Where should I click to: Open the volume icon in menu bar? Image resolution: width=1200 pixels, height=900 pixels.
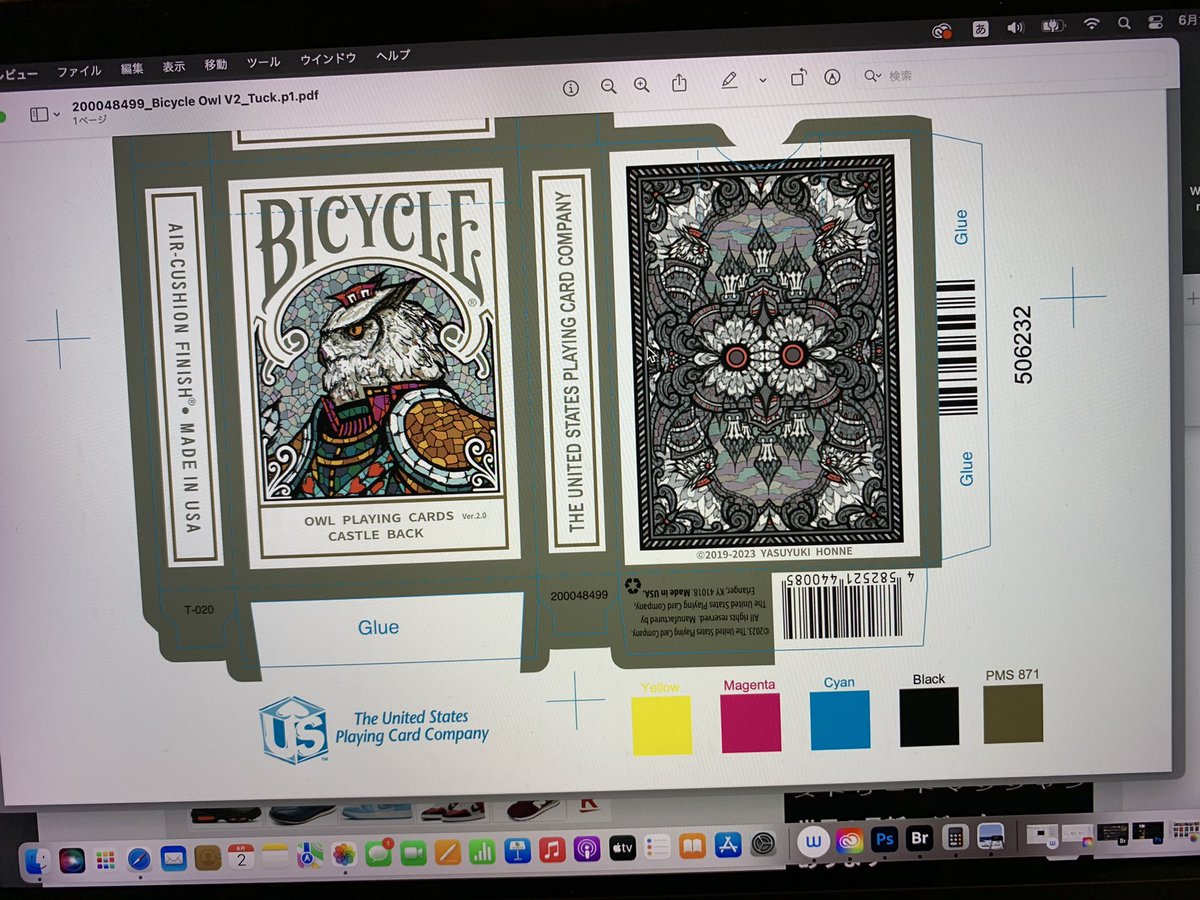(x=1018, y=27)
